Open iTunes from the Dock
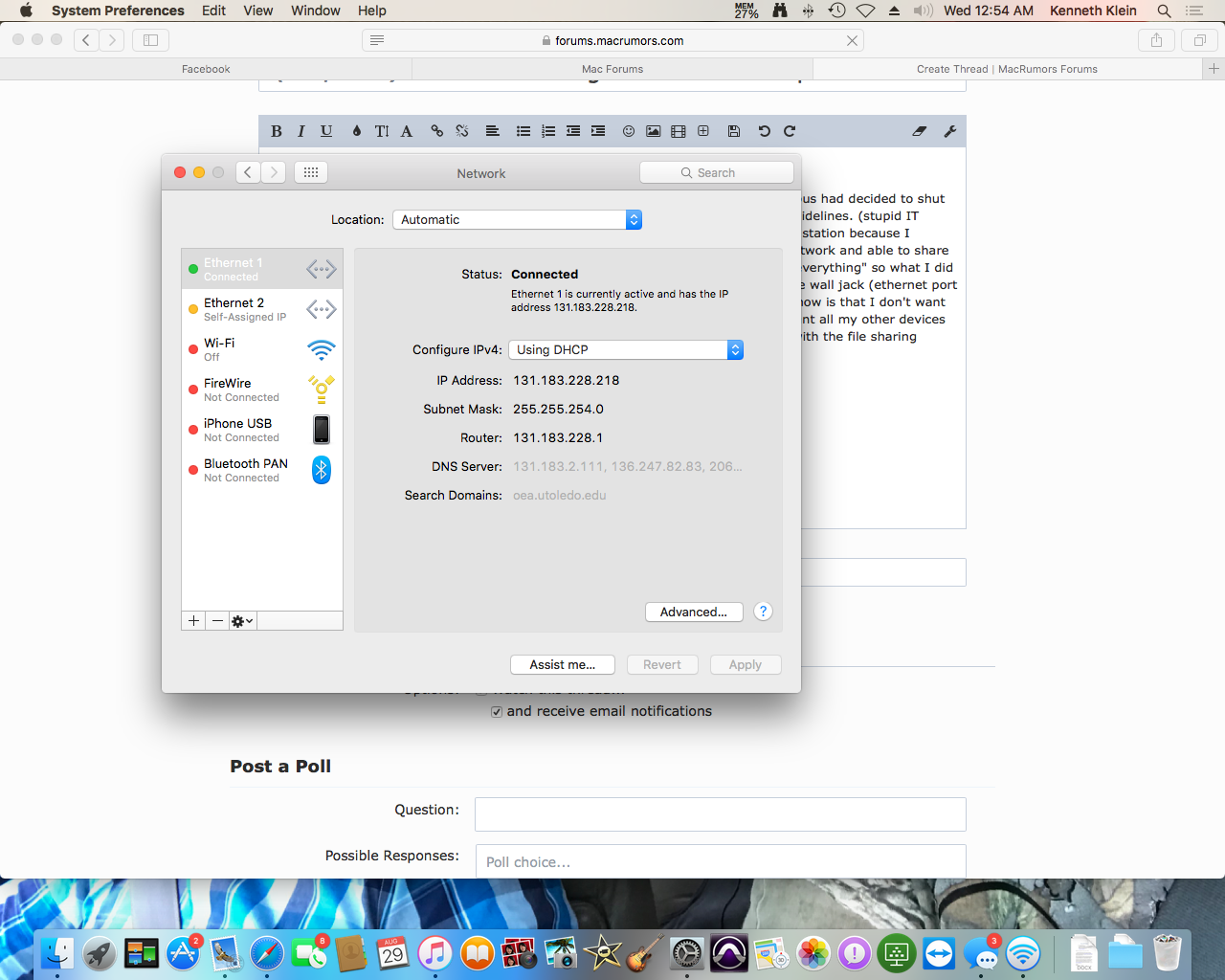 click(434, 953)
